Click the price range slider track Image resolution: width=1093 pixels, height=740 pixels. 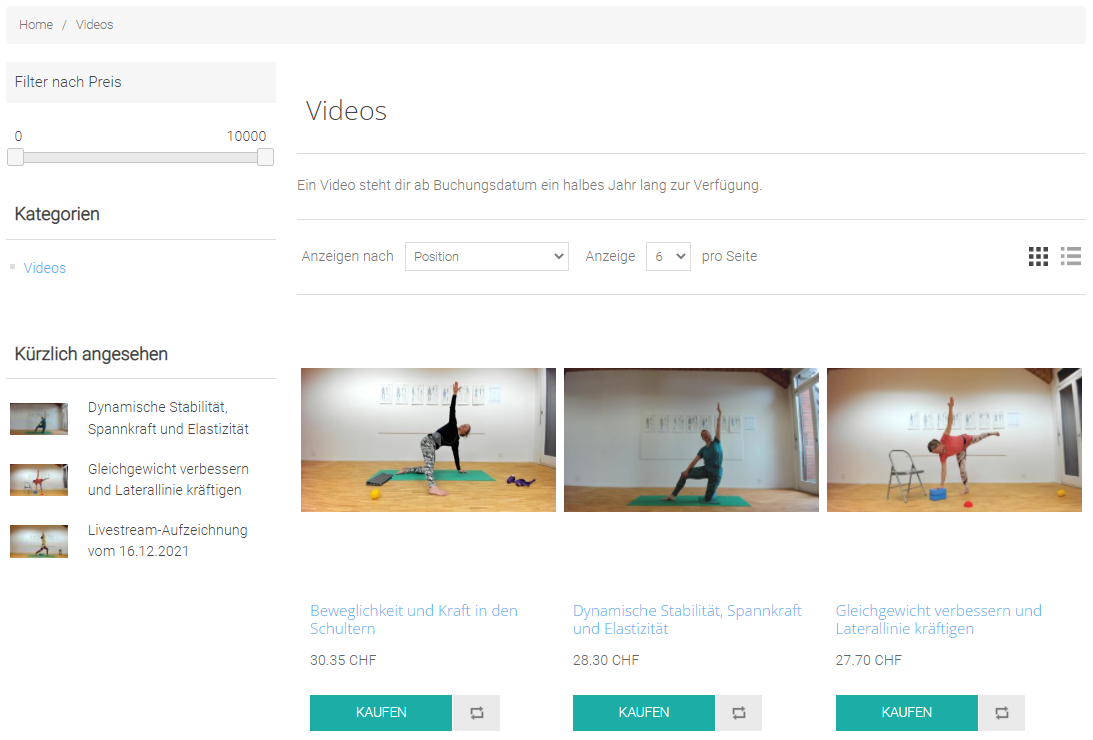pos(140,157)
